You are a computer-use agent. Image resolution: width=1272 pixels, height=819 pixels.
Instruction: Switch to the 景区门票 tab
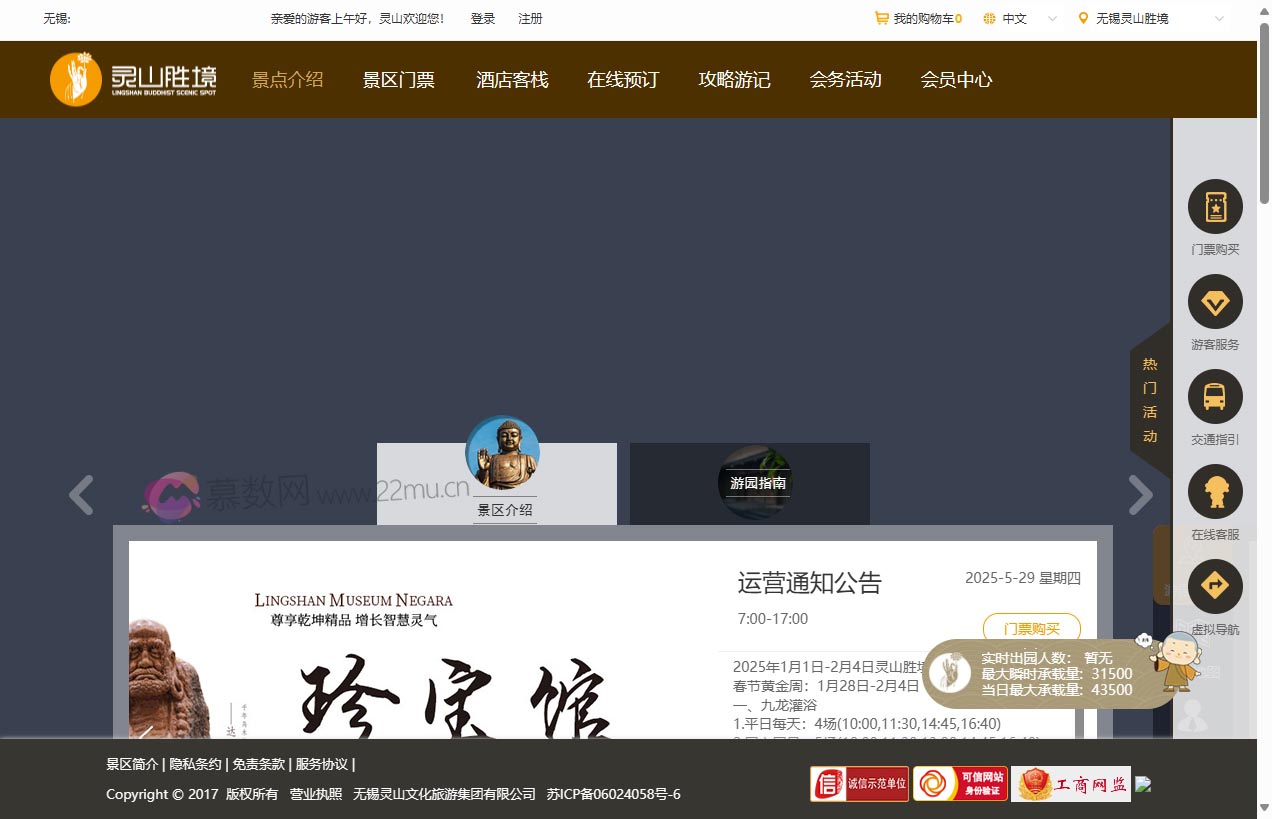[x=398, y=80]
